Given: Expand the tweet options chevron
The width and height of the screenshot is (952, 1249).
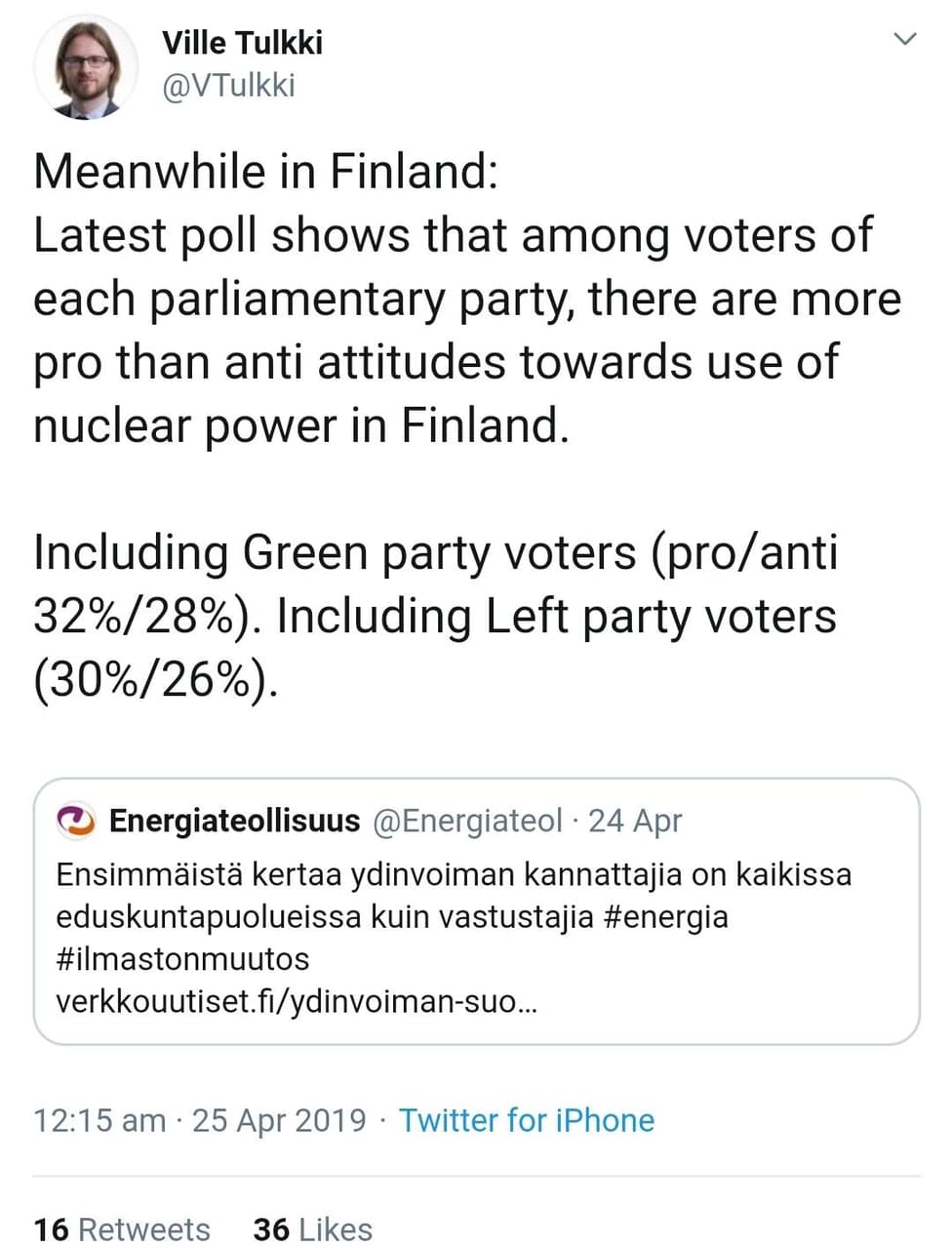Looking at the screenshot, I should pyautogui.click(x=905, y=39).
